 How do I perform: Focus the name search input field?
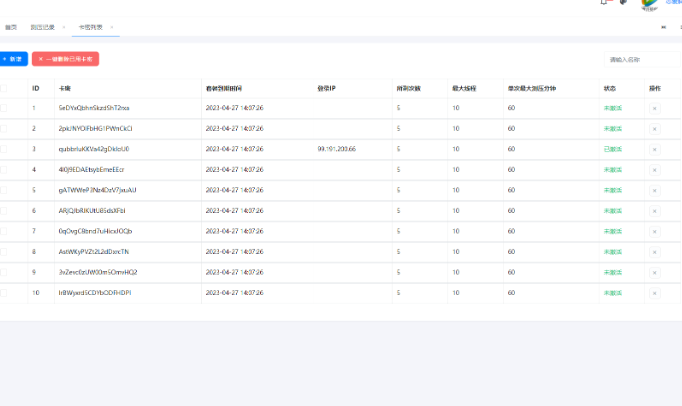(642, 60)
